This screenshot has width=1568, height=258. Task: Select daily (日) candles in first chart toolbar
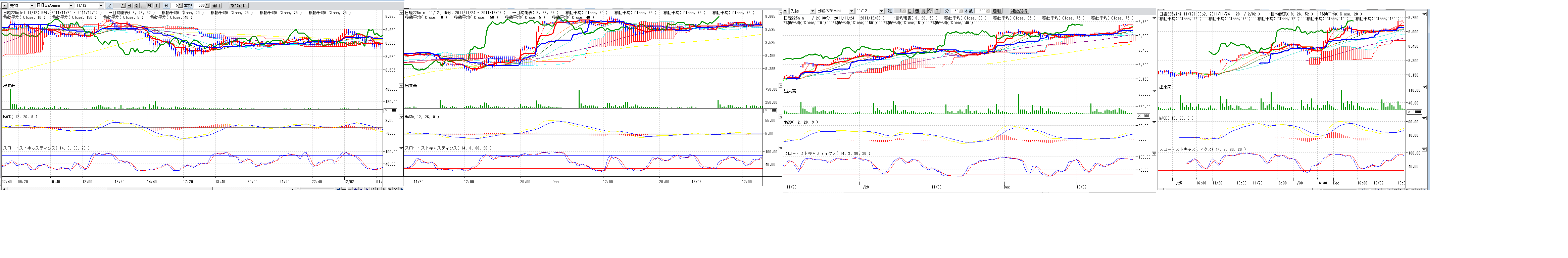coord(129,5)
